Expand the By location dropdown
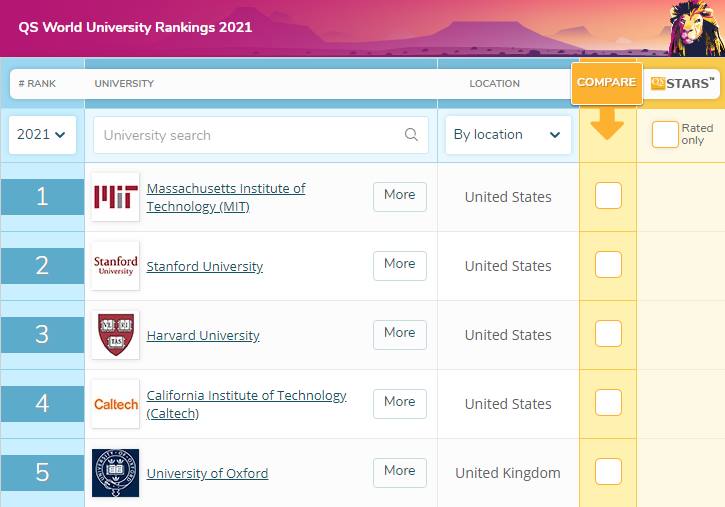The width and height of the screenshot is (725, 507). [x=508, y=134]
